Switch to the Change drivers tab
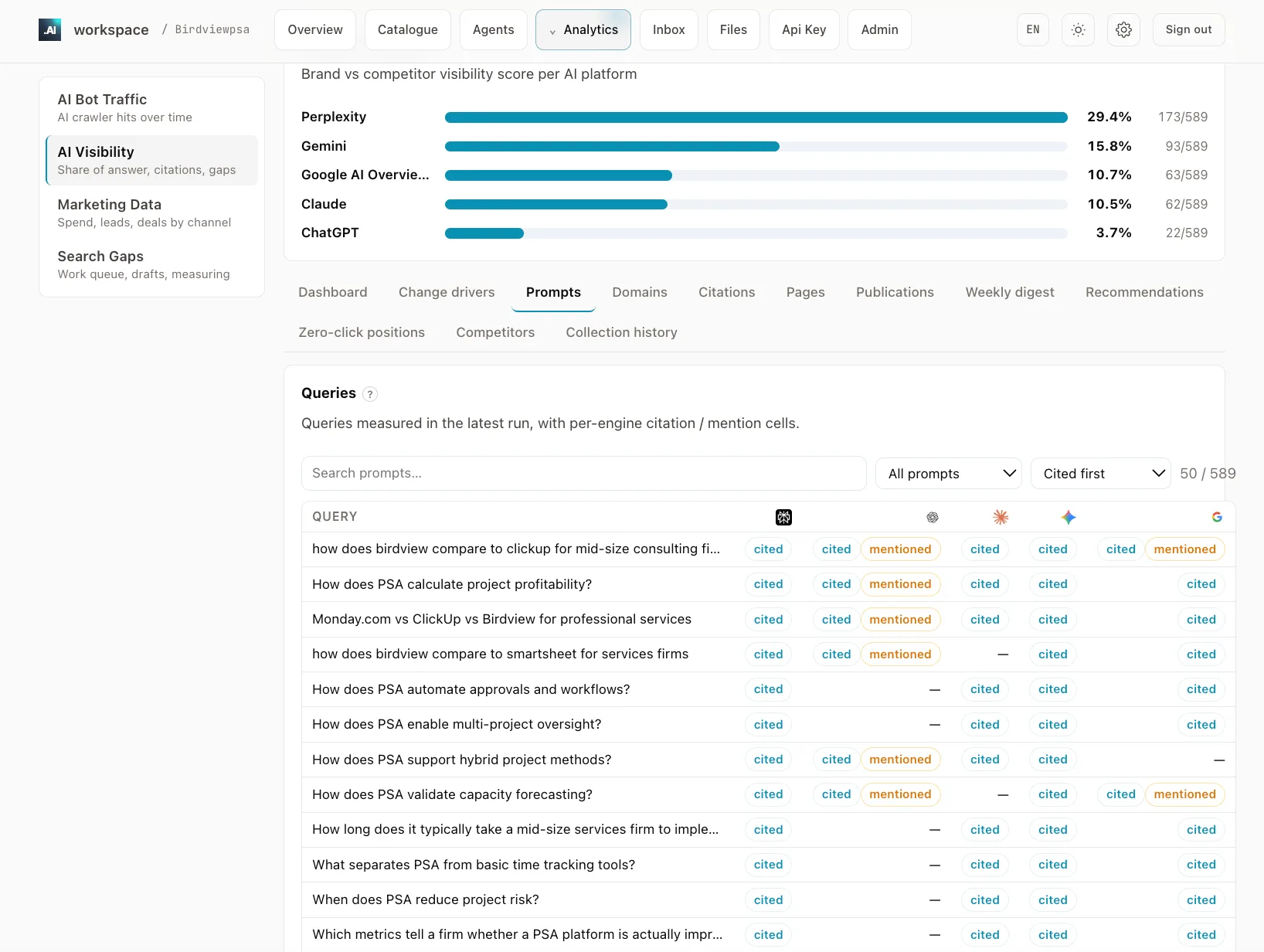The width and height of the screenshot is (1264, 952). point(447,292)
